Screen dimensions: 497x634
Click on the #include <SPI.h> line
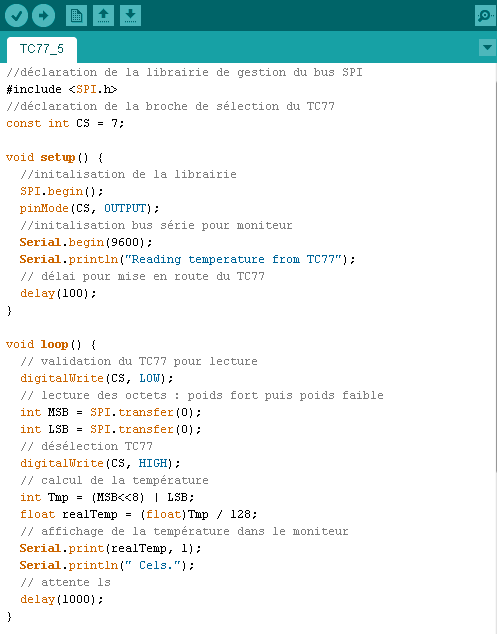[61, 89]
